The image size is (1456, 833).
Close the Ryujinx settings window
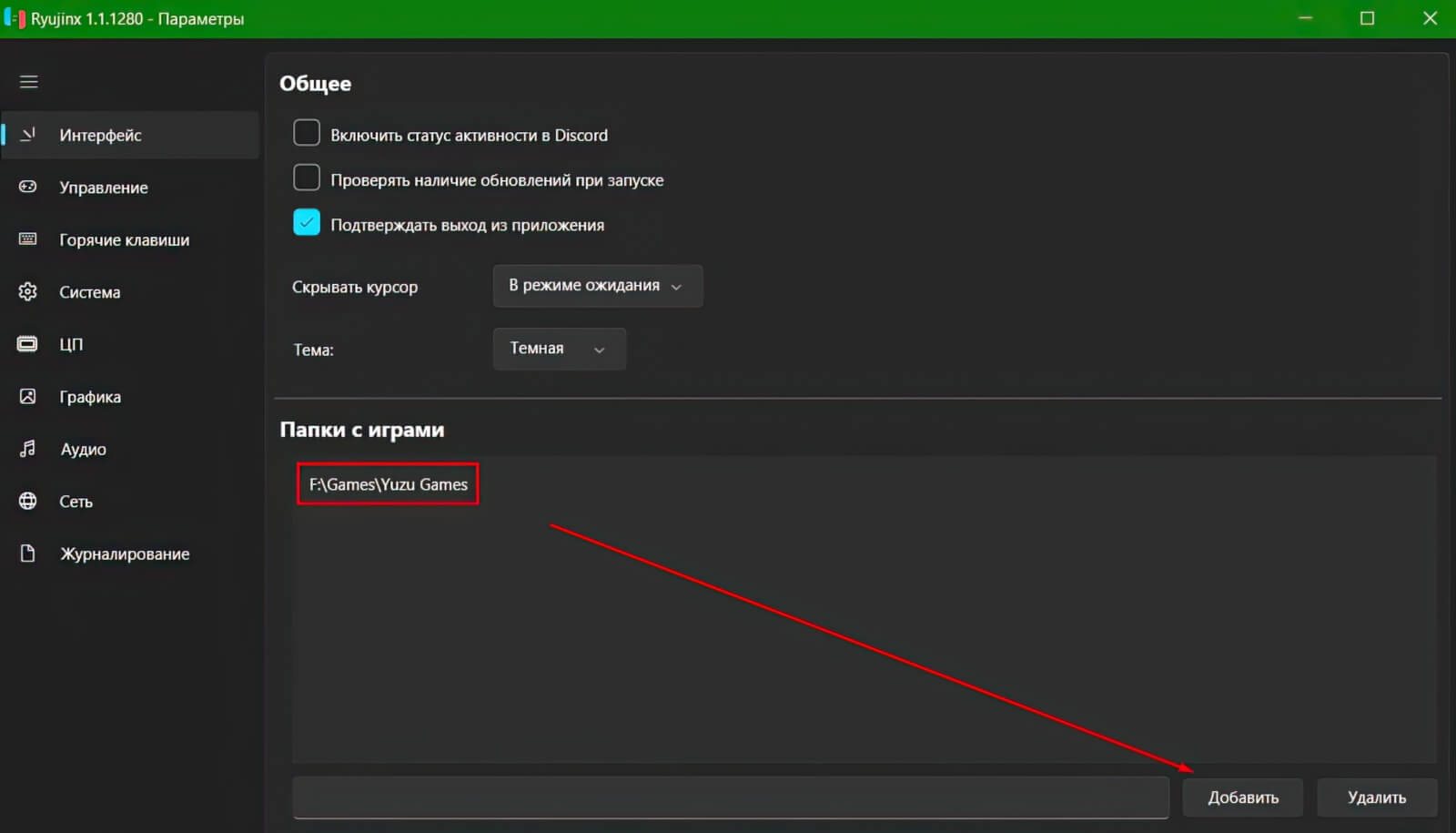(1430, 18)
